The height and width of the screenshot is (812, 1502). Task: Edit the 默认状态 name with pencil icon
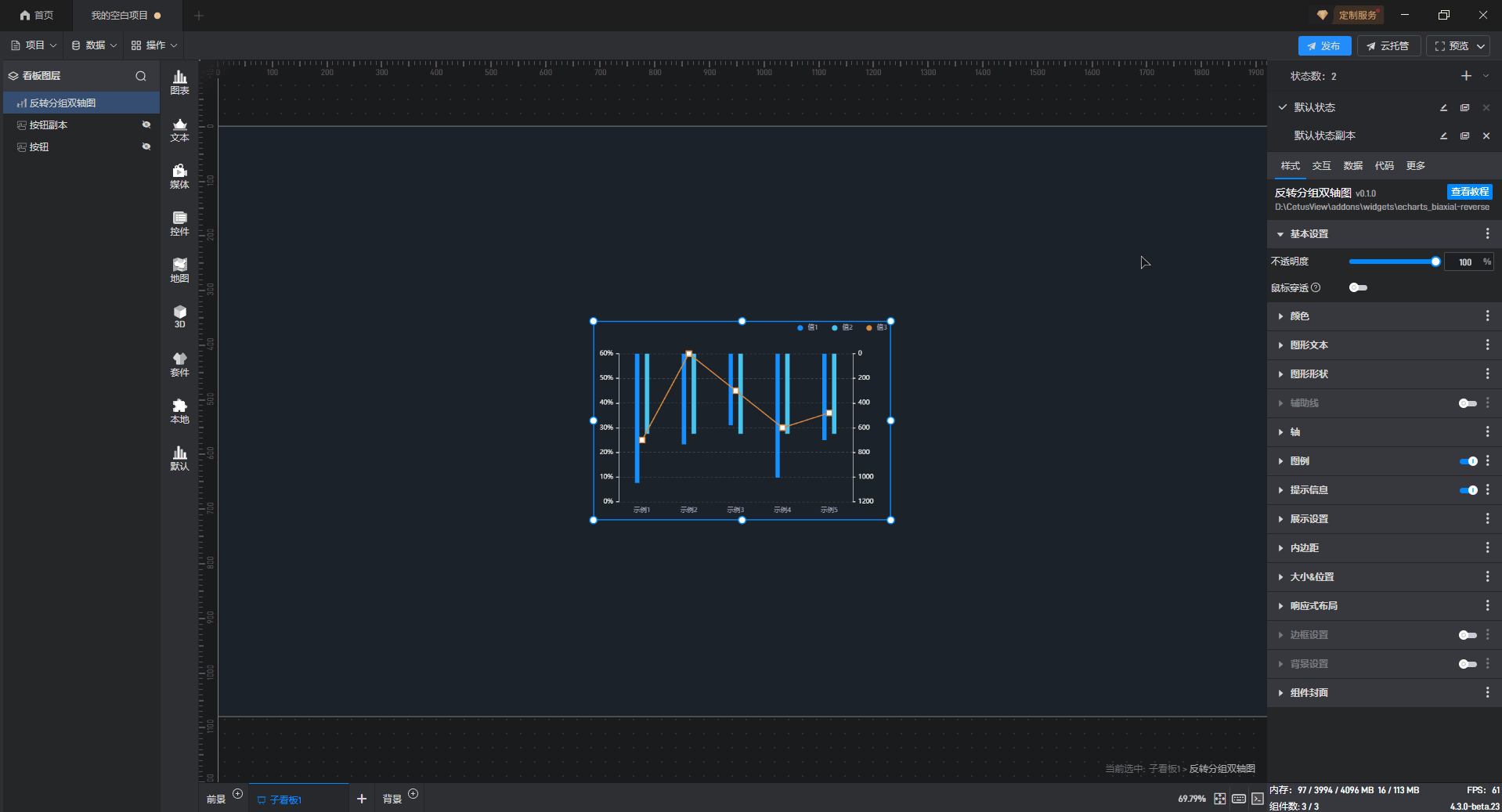[1443, 107]
